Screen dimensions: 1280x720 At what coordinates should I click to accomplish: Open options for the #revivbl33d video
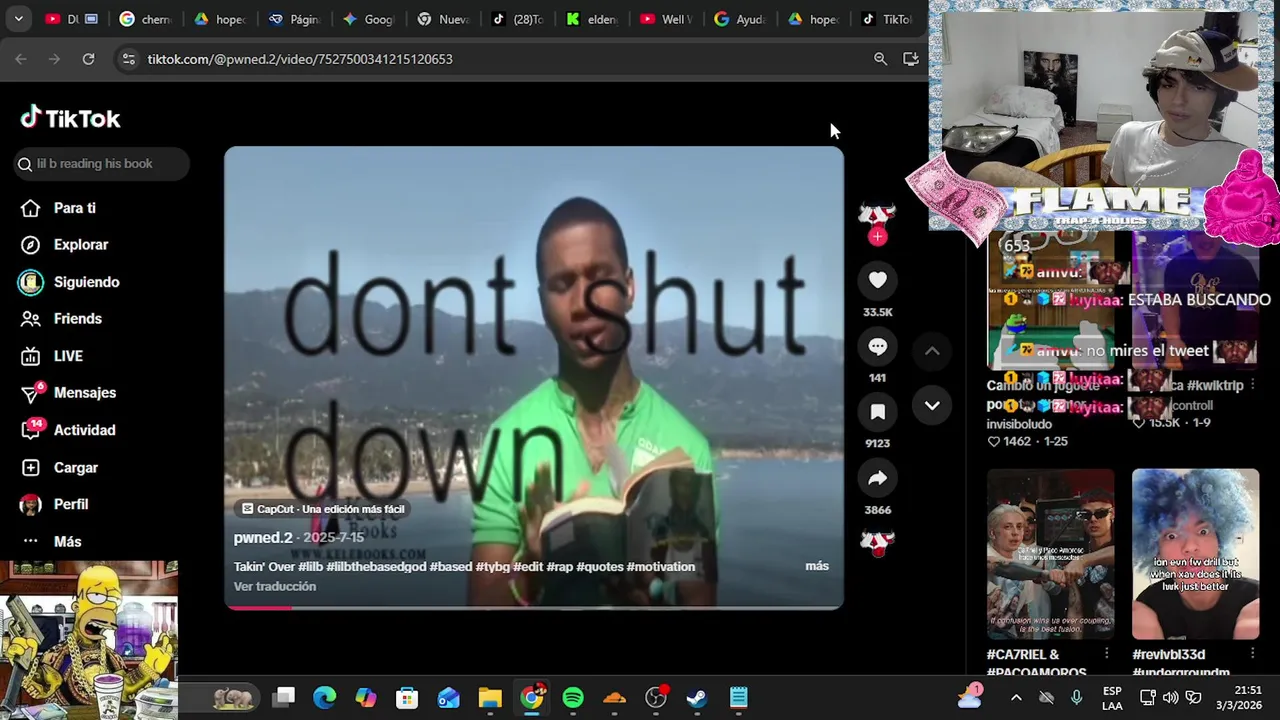pyautogui.click(x=1251, y=654)
